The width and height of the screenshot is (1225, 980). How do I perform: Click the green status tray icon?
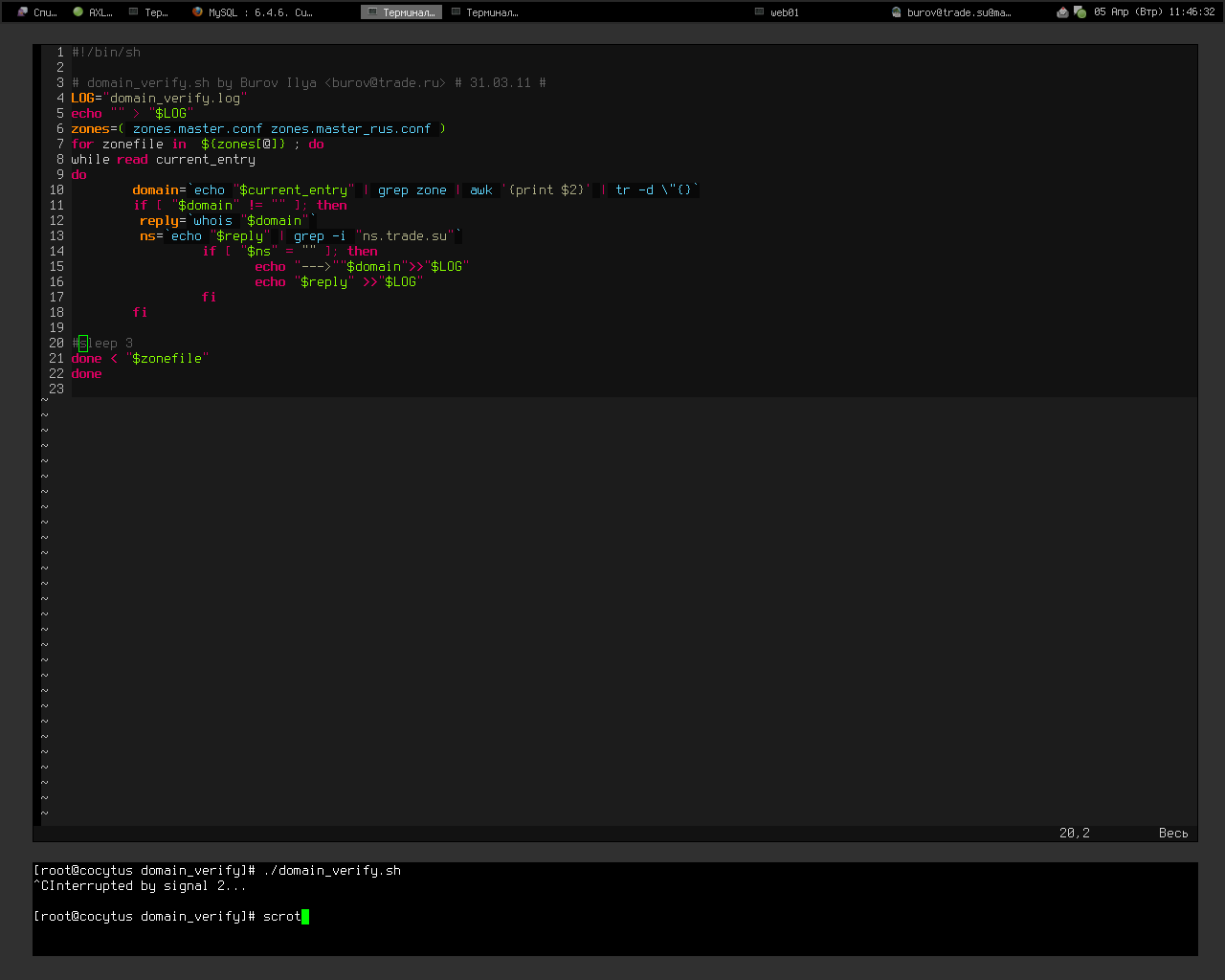1080,12
